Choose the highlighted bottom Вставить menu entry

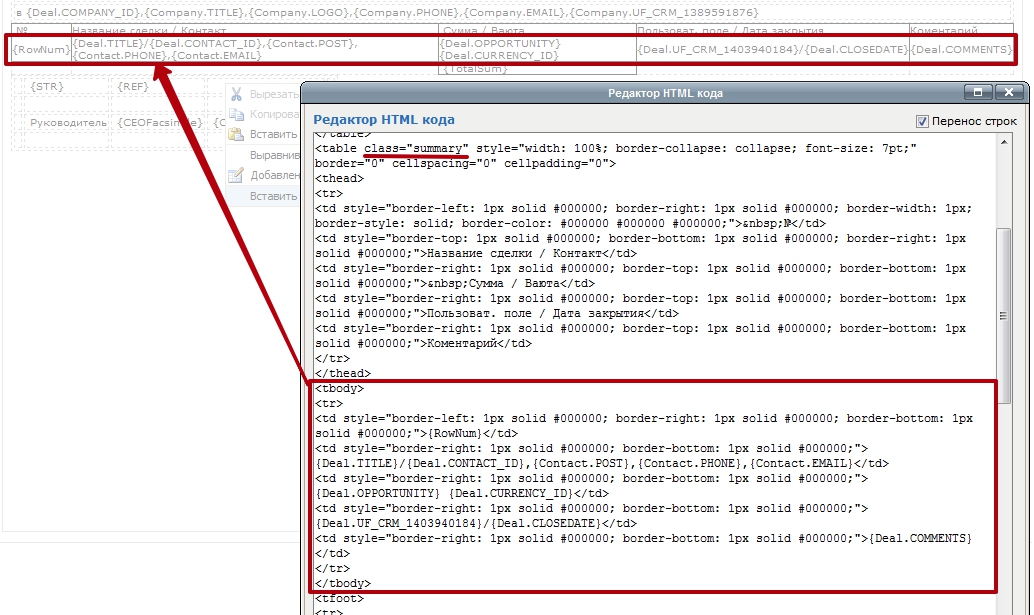tap(272, 196)
